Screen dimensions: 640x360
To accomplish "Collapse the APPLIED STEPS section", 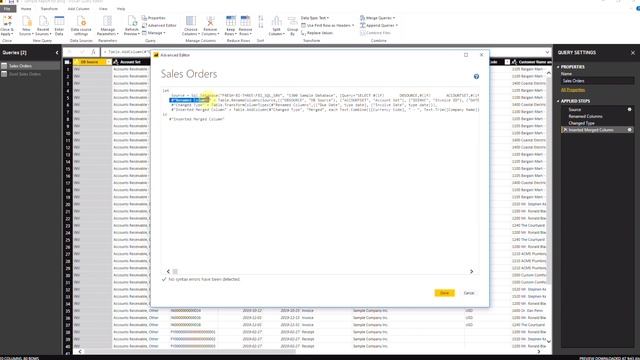I will [558, 101].
